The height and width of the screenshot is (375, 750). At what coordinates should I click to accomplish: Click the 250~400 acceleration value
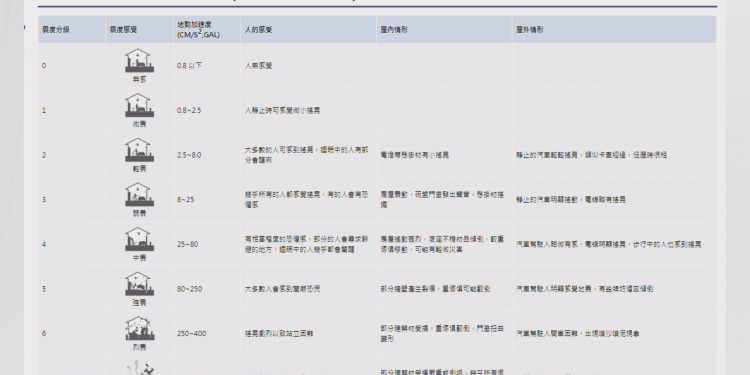click(x=192, y=333)
